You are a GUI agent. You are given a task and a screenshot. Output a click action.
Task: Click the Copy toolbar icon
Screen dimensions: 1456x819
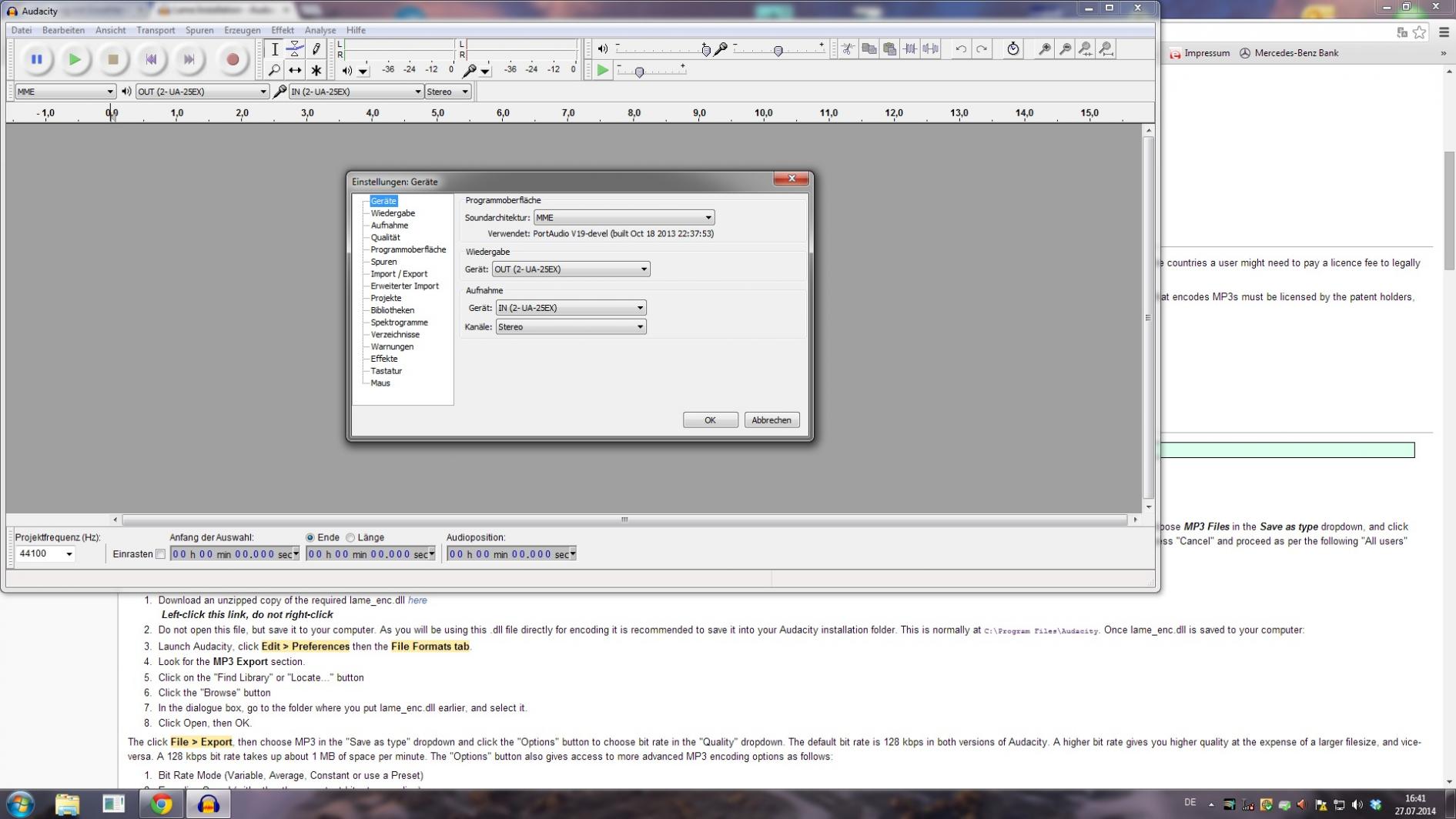coord(869,49)
